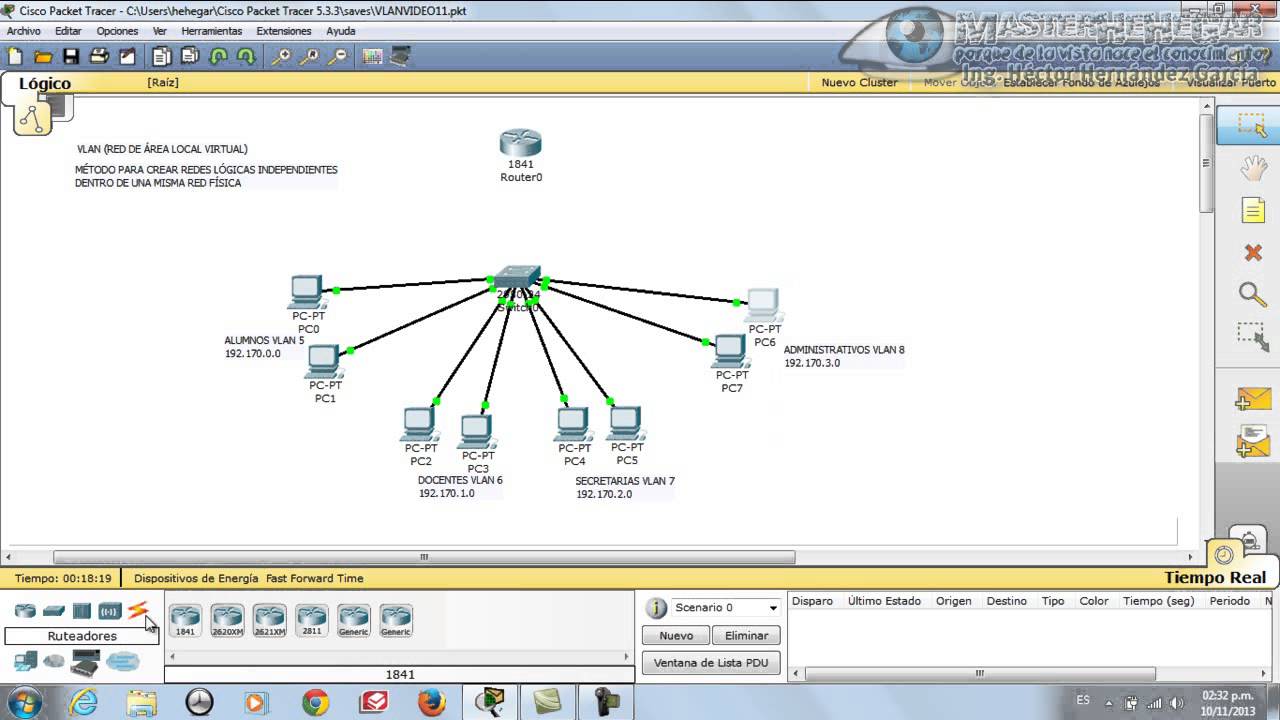Click the green Undo arrow

click(x=218, y=56)
